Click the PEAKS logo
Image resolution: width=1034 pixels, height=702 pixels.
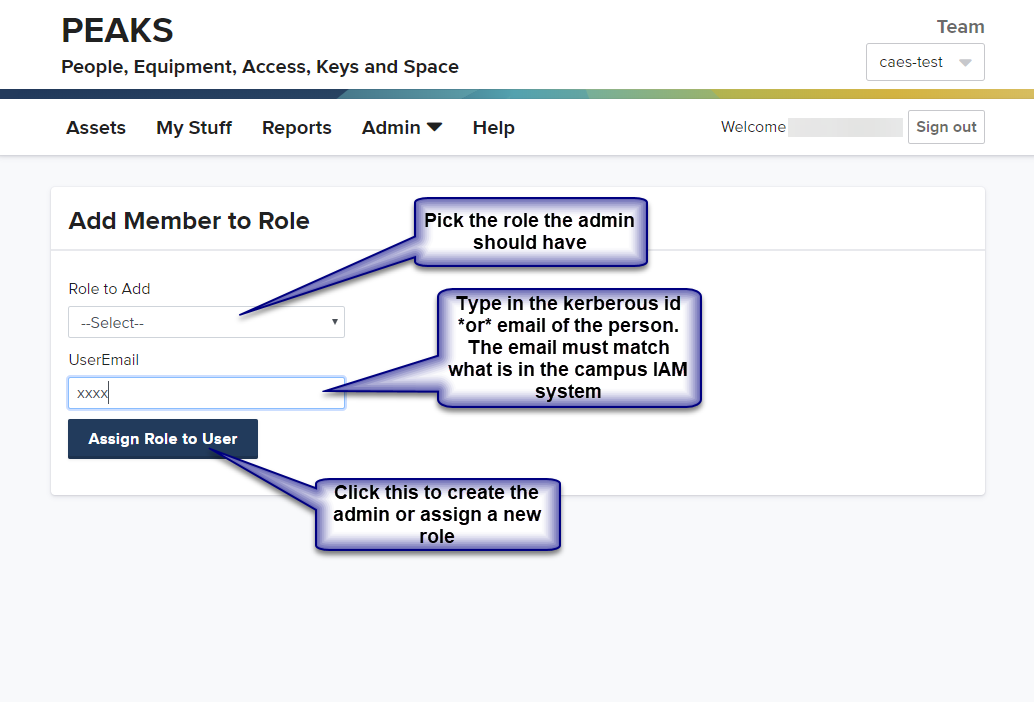[117, 30]
